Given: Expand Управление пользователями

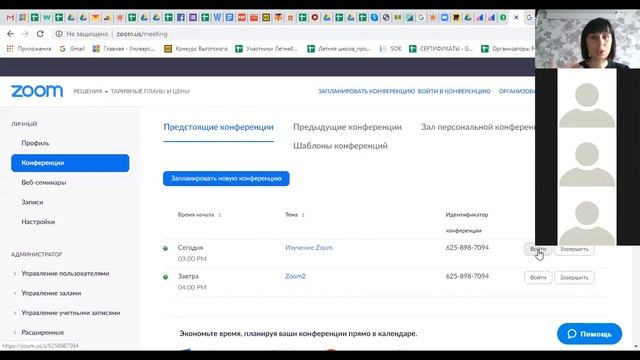Looking at the screenshot, I should coord(65,273).
